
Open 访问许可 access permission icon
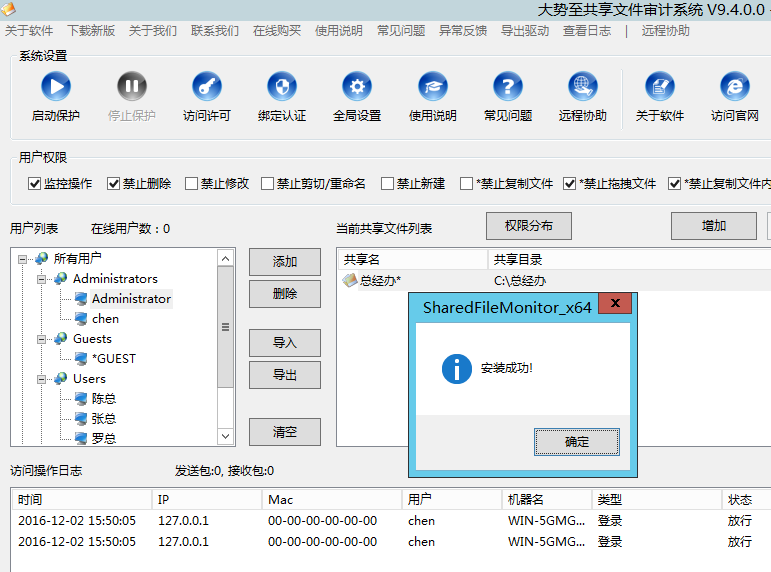207,88
